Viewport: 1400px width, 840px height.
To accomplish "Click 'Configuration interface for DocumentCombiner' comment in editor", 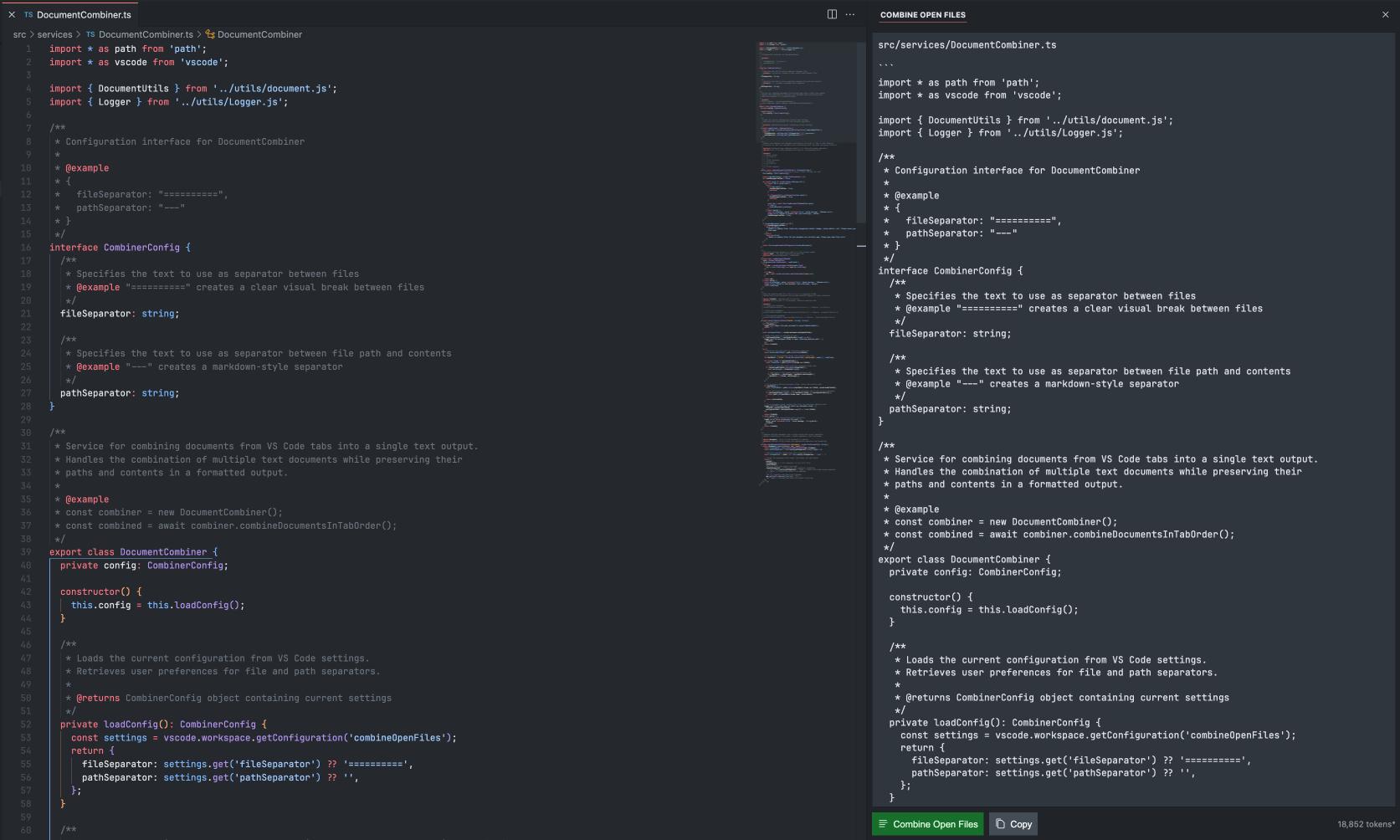I will click(185, 141).
